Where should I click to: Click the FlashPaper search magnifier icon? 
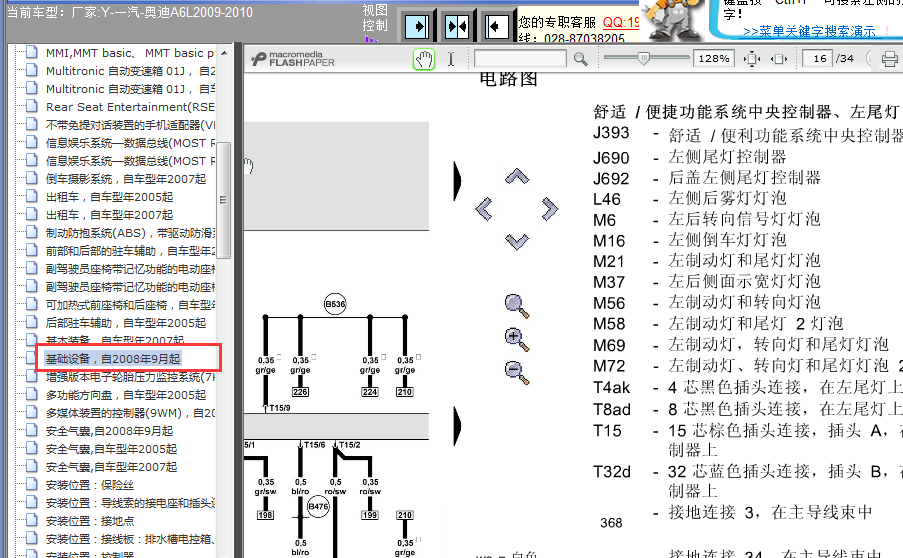[580, 59]
